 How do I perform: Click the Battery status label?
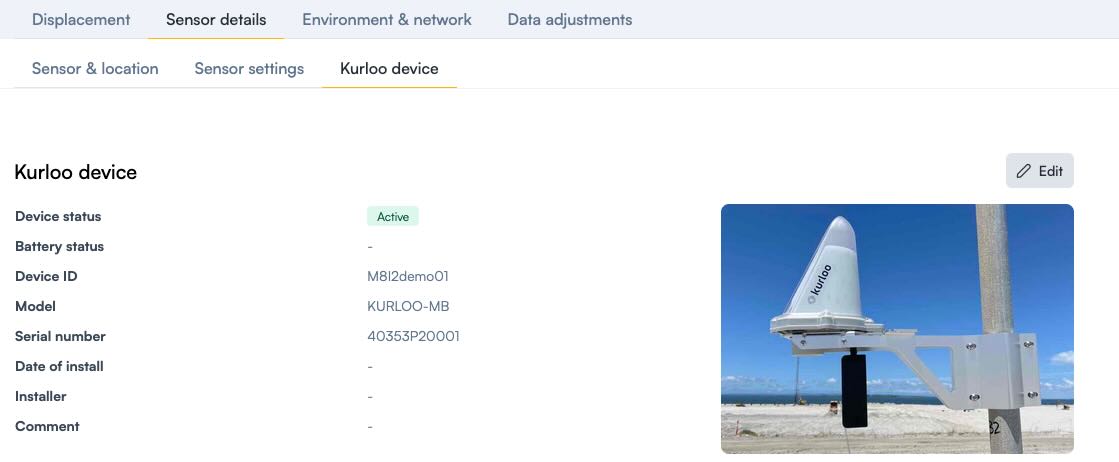59,246
